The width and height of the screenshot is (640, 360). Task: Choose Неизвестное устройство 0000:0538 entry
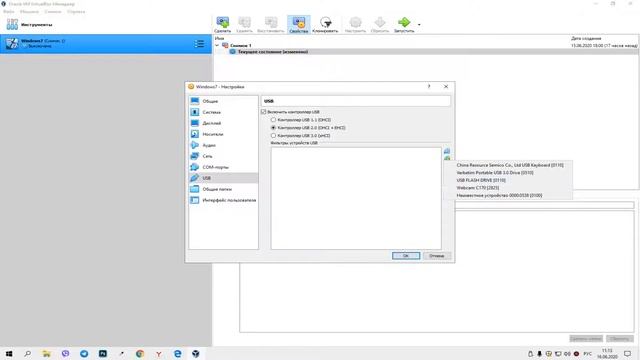[509, 195]
